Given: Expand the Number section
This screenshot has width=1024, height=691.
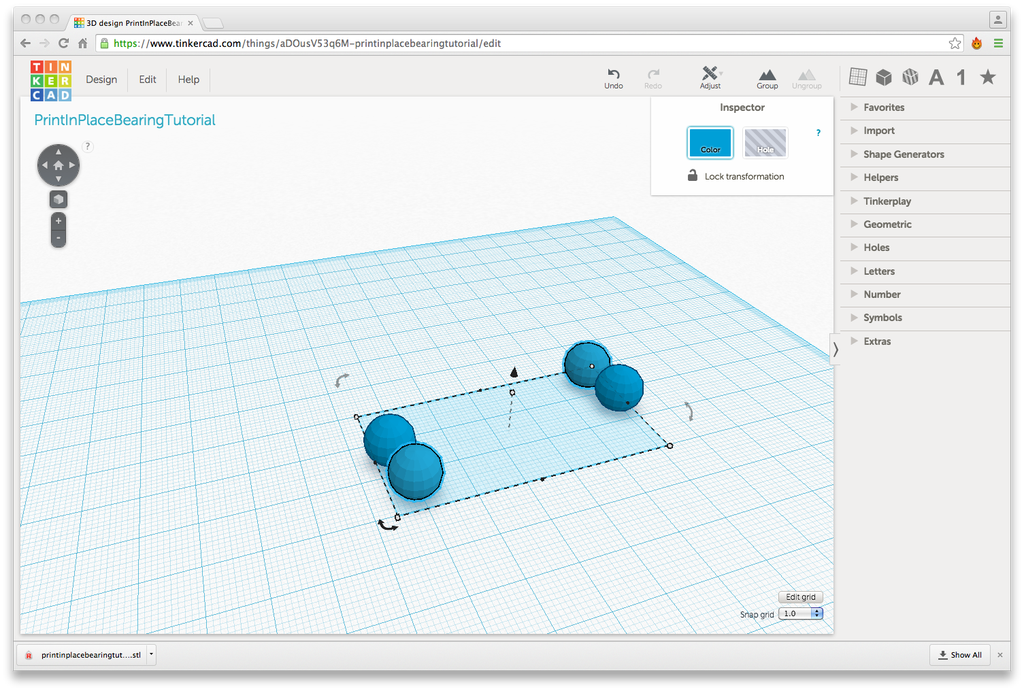Looking at the screenshot, I should coord(925,295).
